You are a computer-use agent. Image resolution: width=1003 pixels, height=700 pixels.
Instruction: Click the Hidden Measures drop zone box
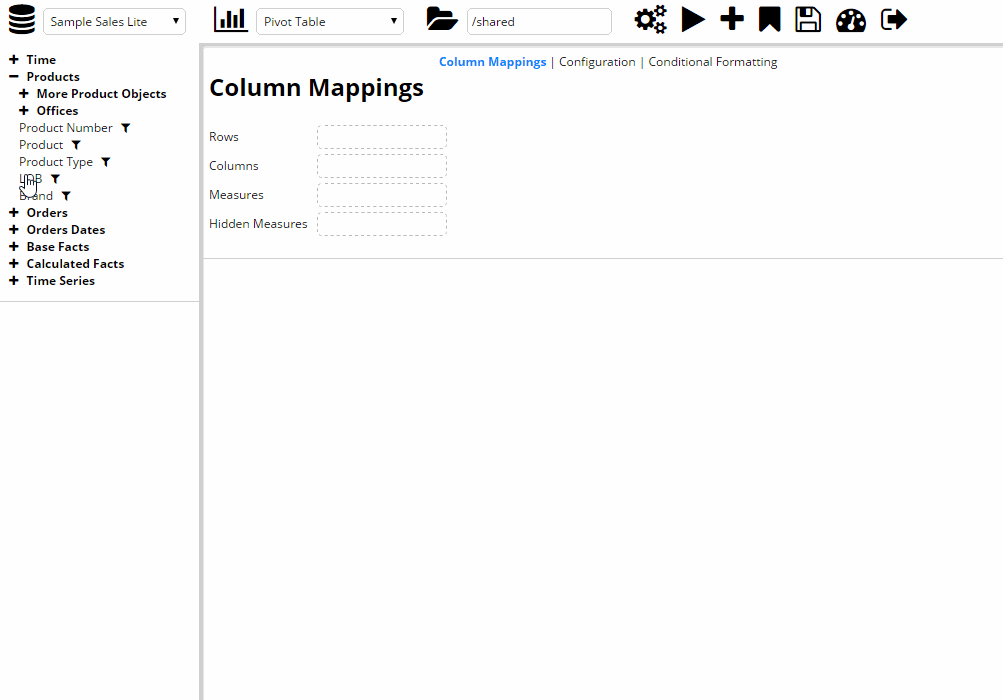pos(382,224)
